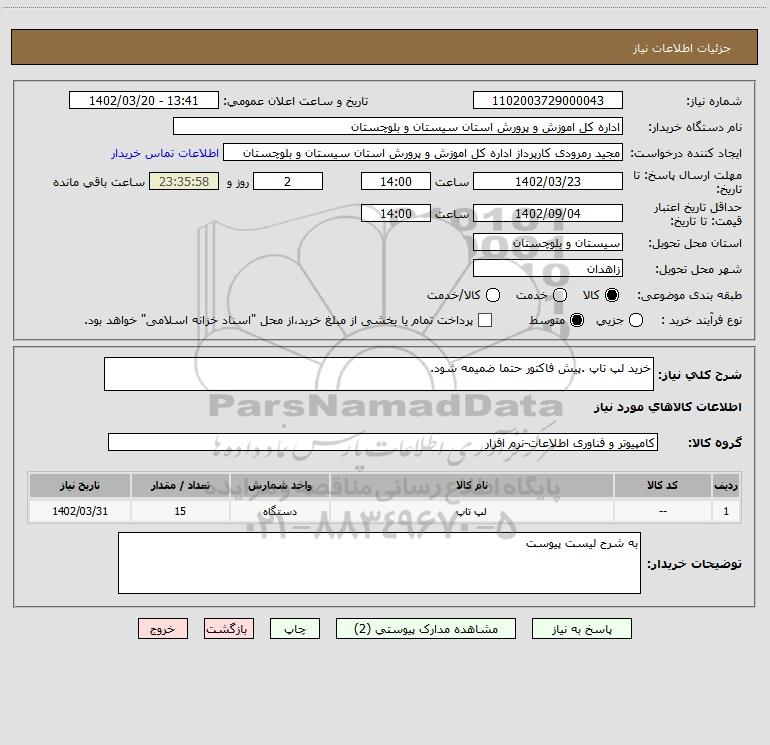Click the price validity date 1402/09/04
The width and height of the screenshot is (770, 745).
click(548, 213)
